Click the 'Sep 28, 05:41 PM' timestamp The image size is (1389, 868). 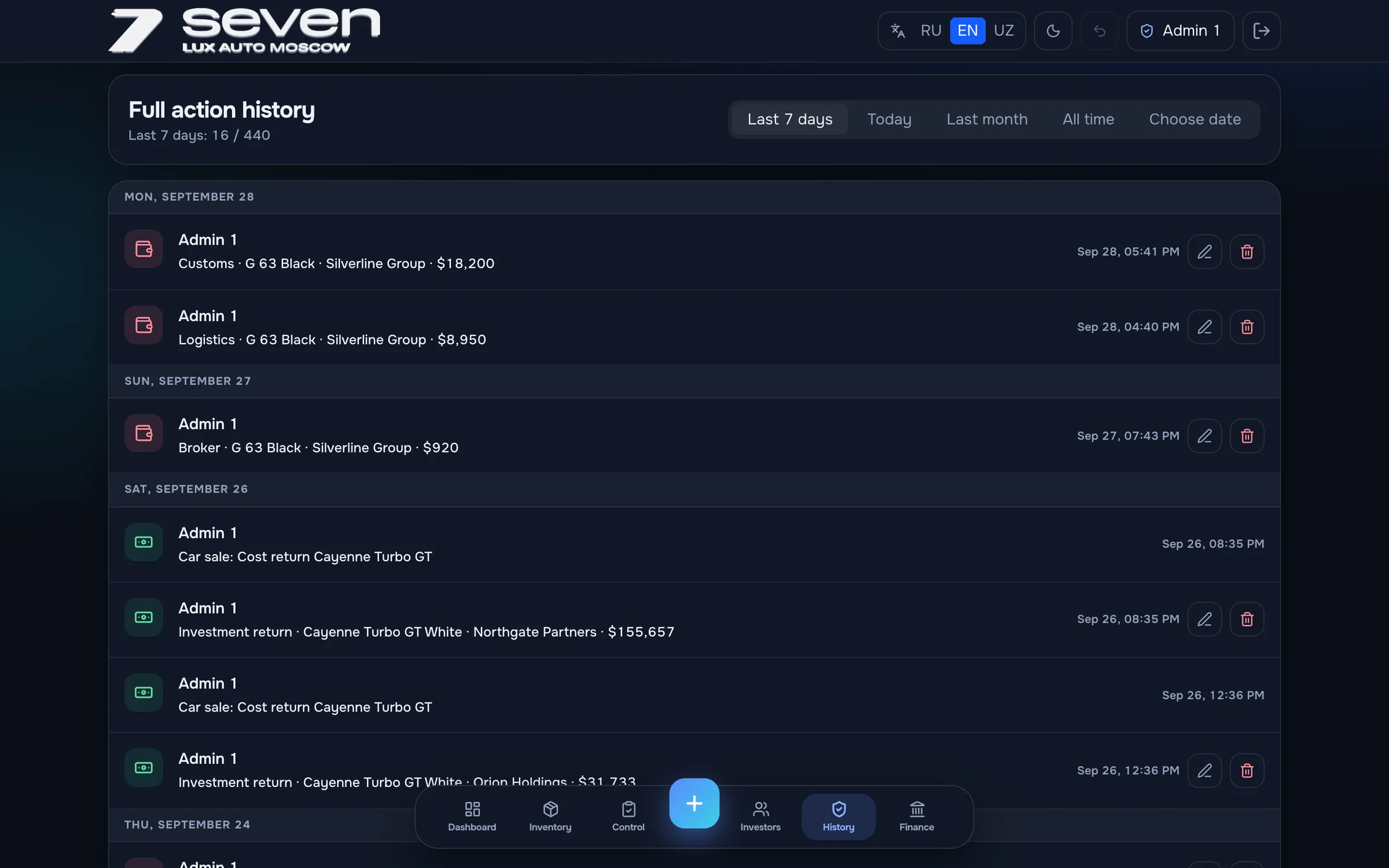click(1128, 252)
